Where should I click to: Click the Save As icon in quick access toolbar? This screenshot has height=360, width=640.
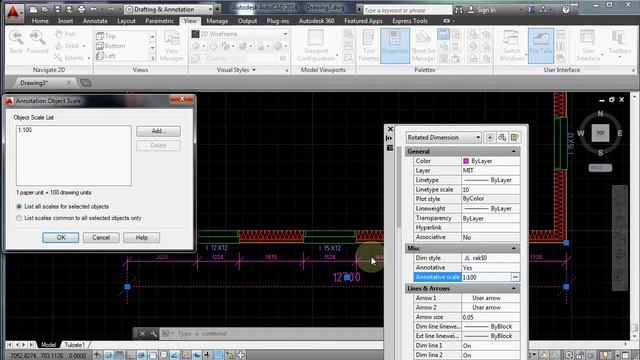[x=69, y=9]
